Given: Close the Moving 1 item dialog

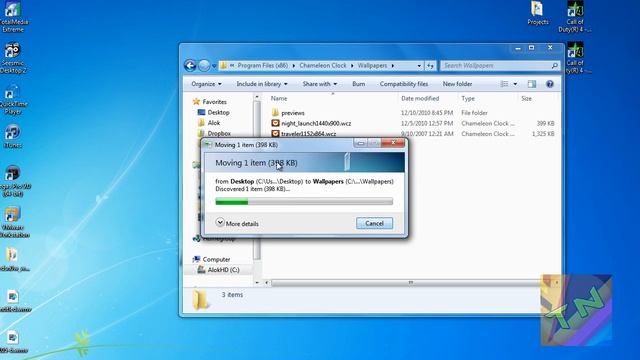Looking at the screenshot, I should coord(393,142).
